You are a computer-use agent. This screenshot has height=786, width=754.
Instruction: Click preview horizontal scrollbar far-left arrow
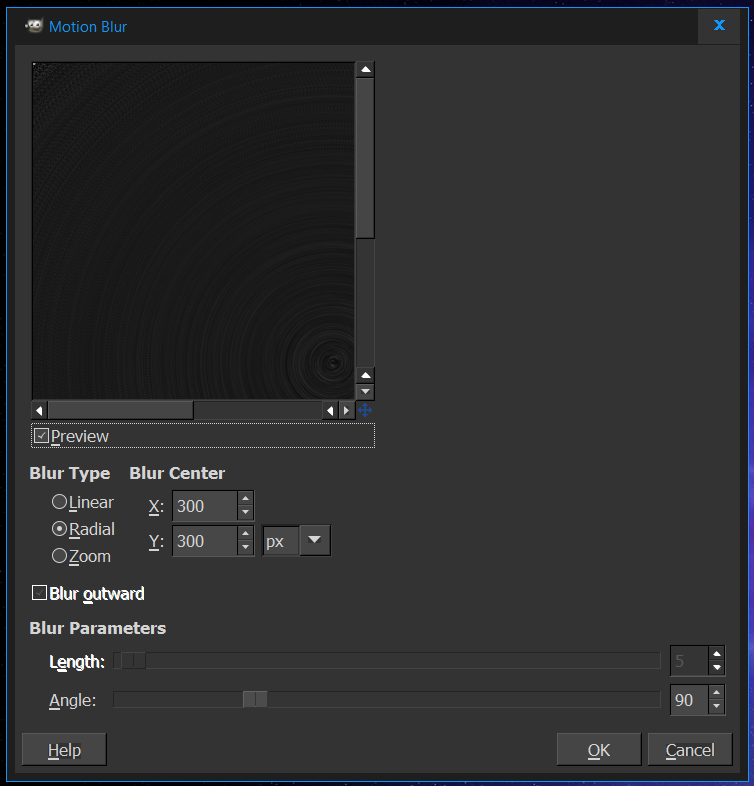[39, 411]
